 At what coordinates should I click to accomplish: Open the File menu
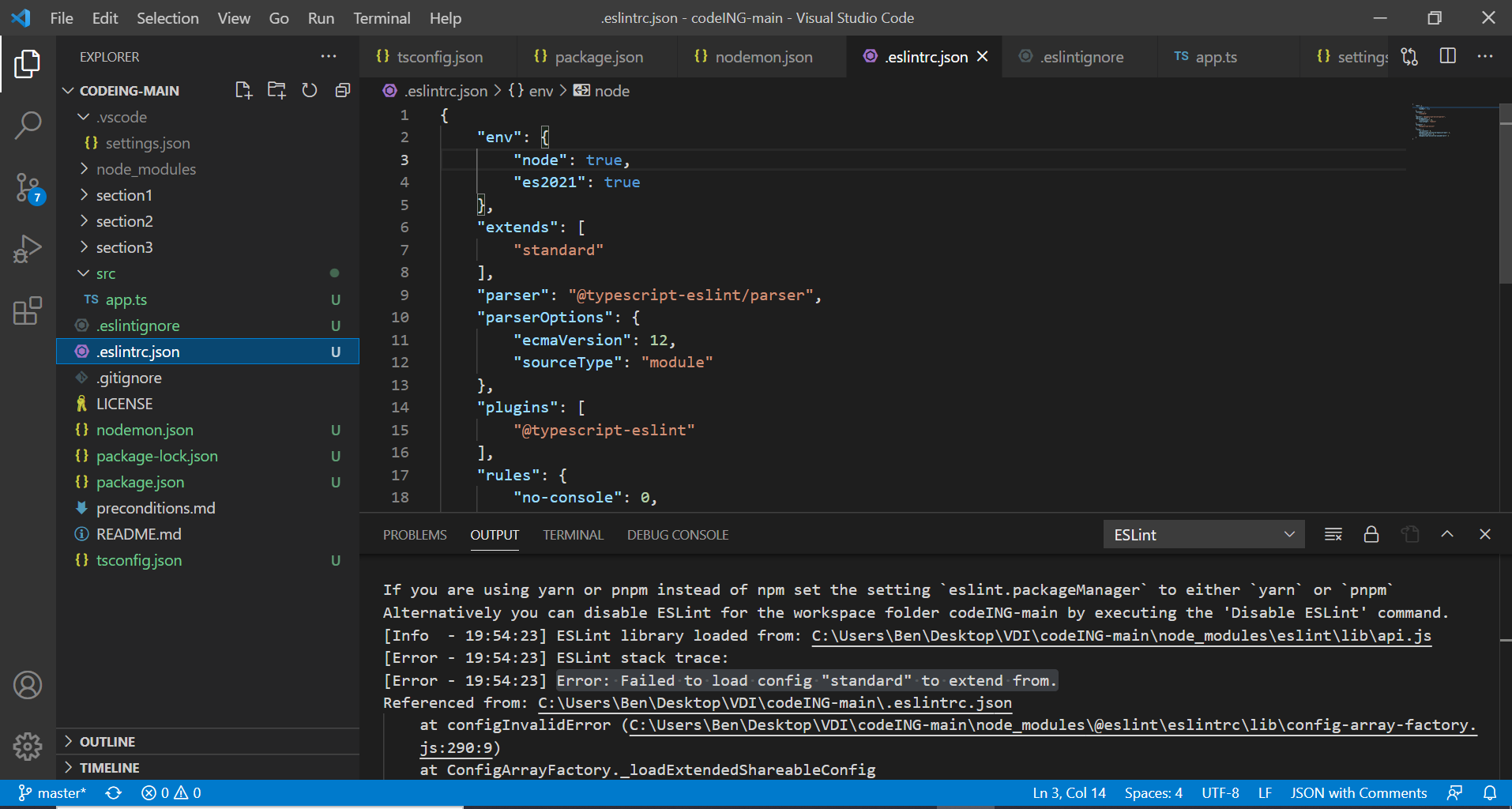(x=61, y=17)
